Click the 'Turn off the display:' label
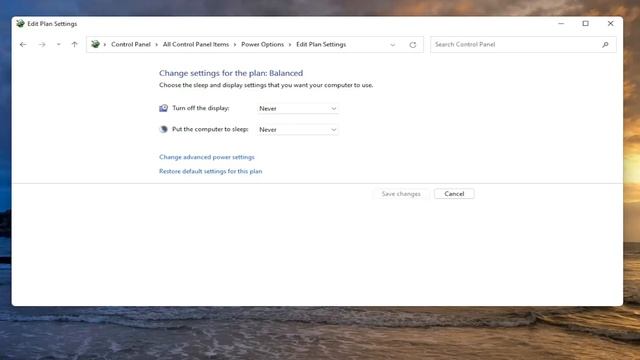This screenshot has width=640, height=360. pos(200,108)
